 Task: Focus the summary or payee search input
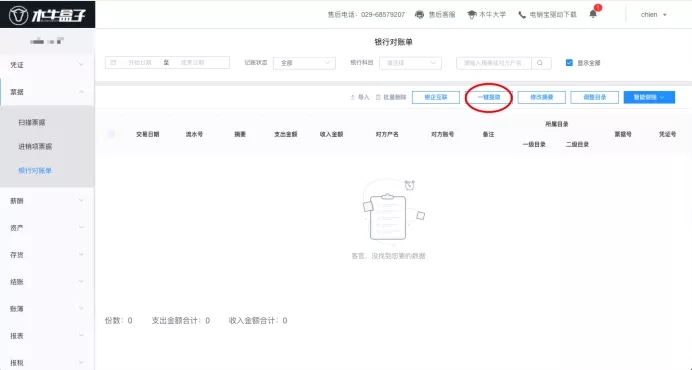click(493, 63)
